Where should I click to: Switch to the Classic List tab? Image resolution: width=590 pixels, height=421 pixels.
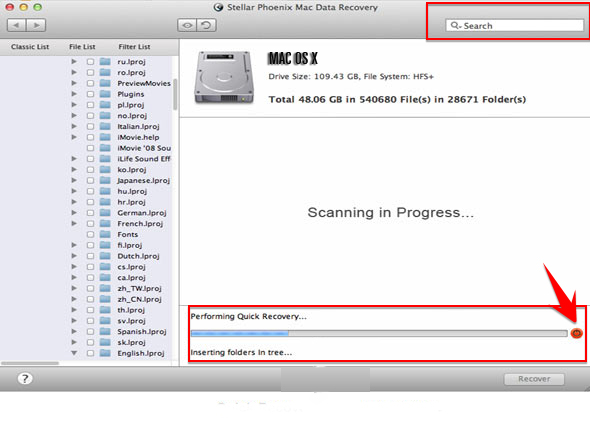coord(30,47)
